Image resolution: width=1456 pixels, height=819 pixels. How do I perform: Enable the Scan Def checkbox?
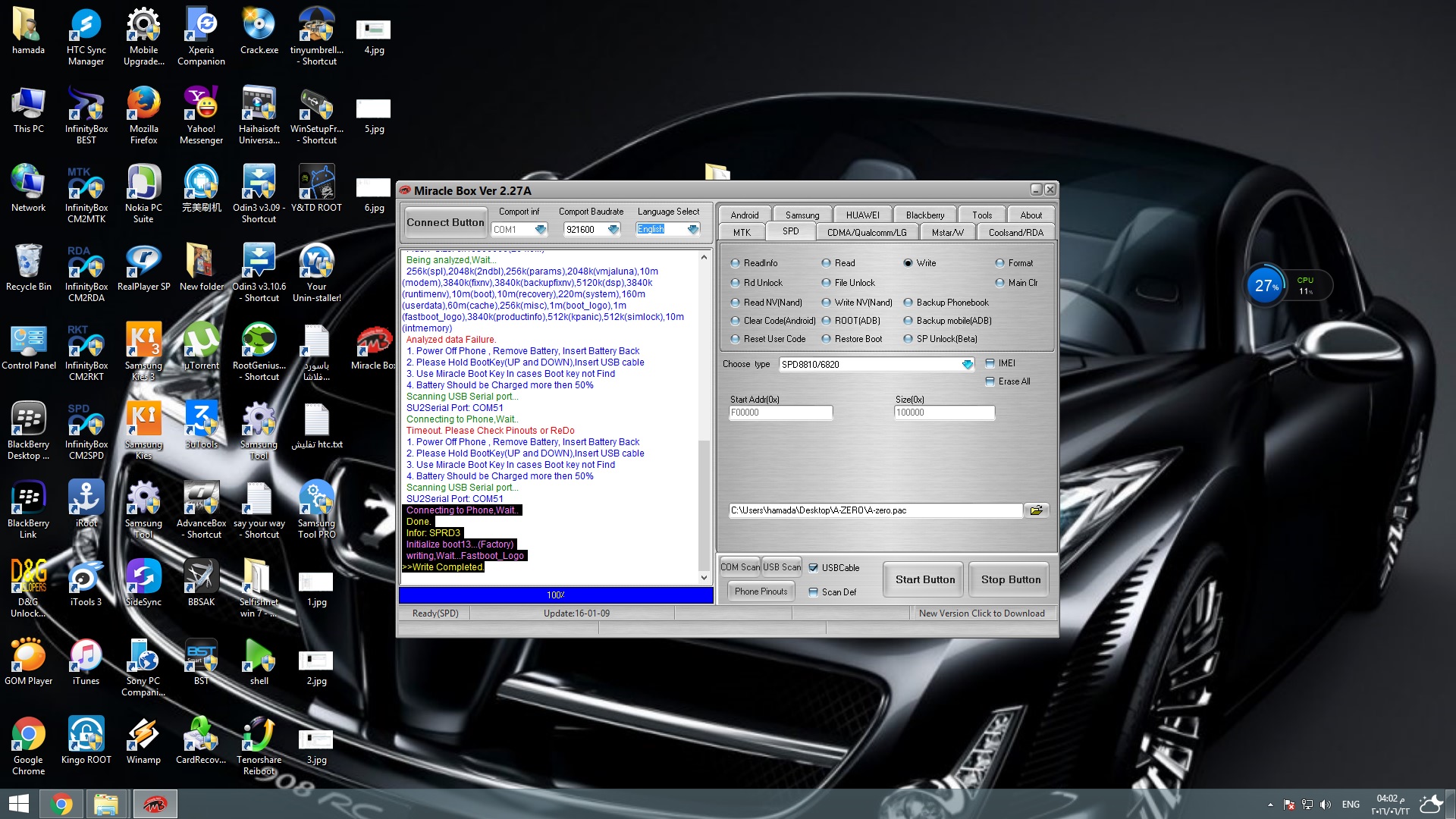tap(814, 592)
